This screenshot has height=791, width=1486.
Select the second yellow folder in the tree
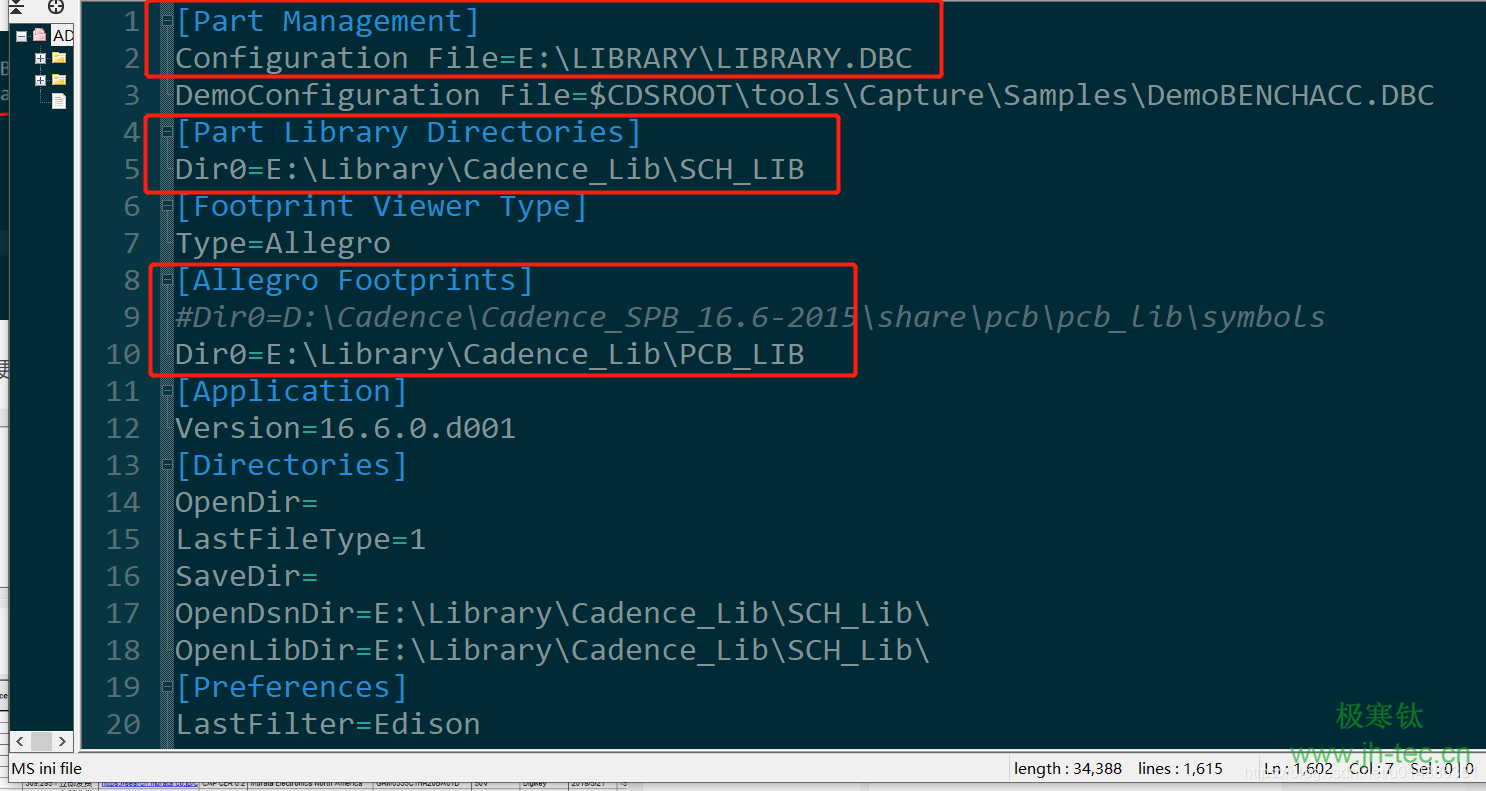[x=59, y=79]
